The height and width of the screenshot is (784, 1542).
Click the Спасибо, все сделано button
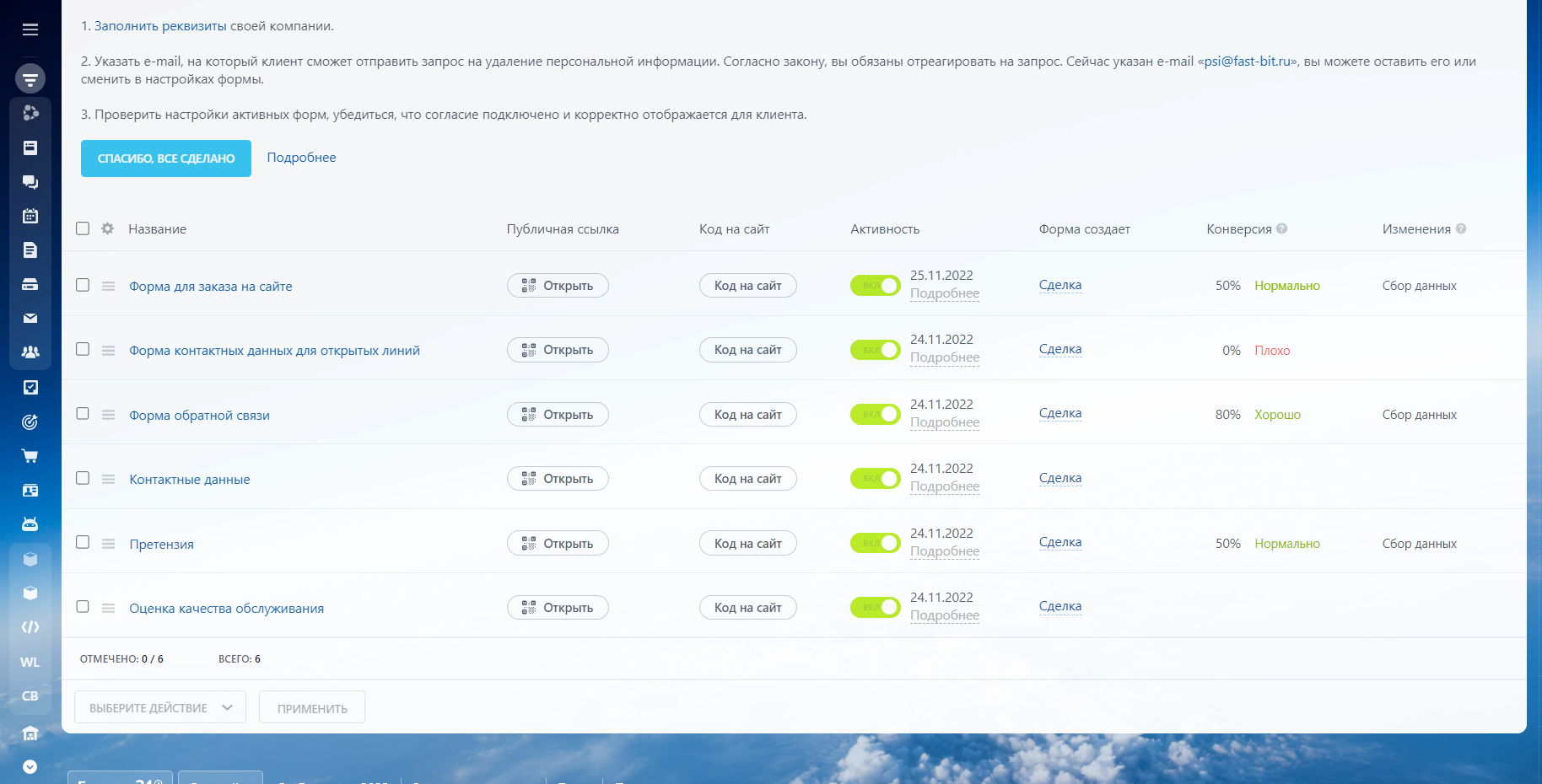coord(166,158)
